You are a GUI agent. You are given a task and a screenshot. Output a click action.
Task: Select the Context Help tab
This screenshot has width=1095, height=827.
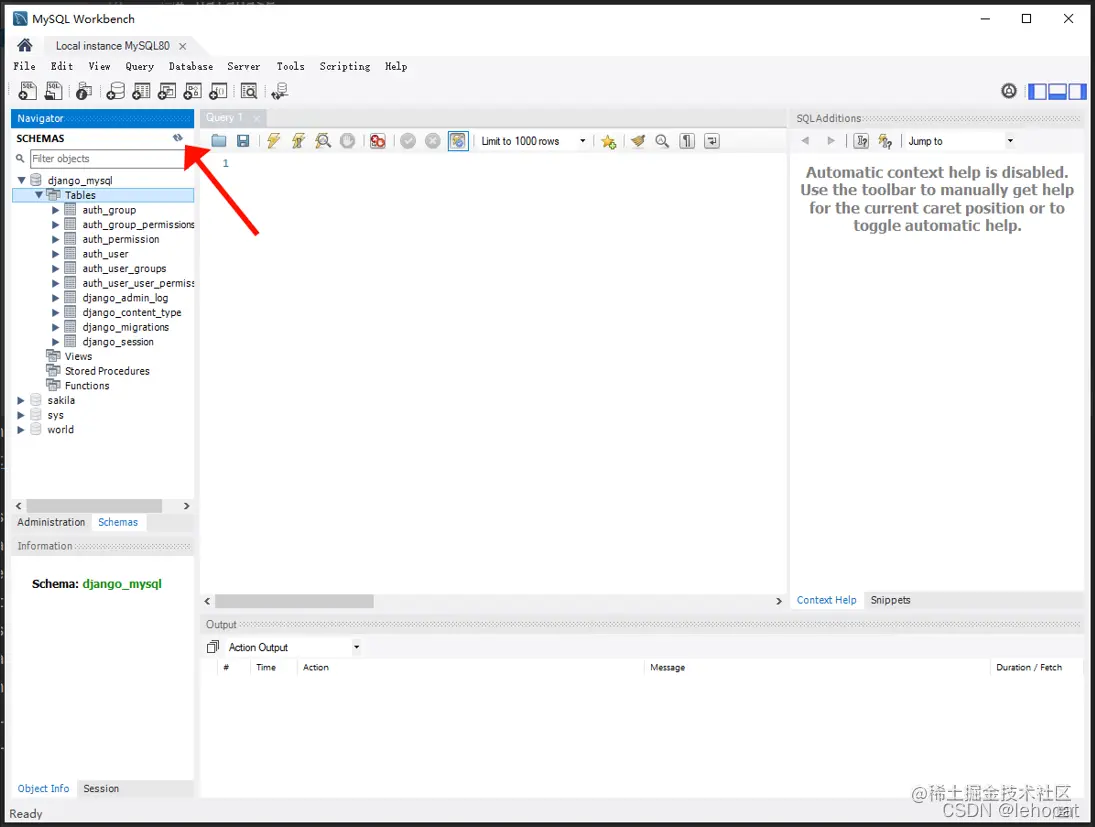tap(826, 600)
